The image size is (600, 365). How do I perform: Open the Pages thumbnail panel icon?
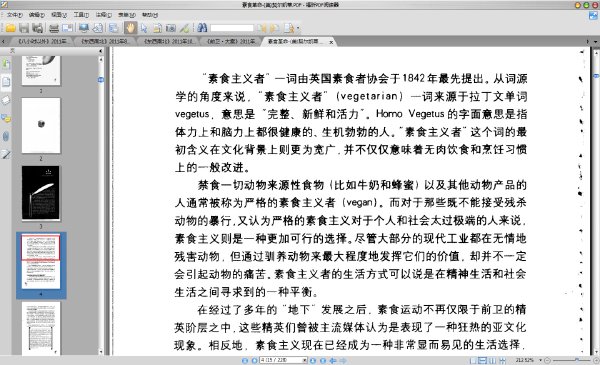6,81
